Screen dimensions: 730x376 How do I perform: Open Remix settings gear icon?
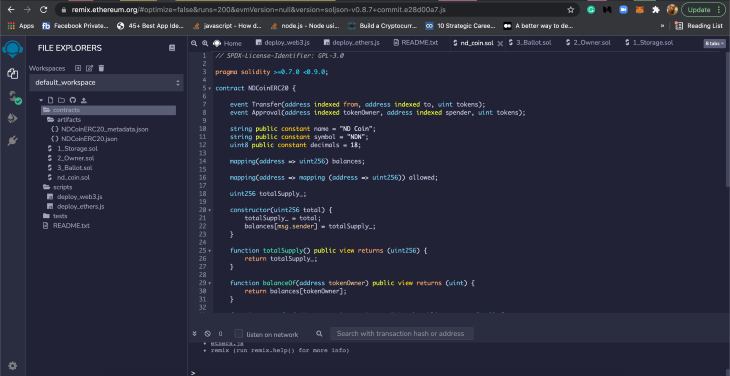tap(13, 366)
